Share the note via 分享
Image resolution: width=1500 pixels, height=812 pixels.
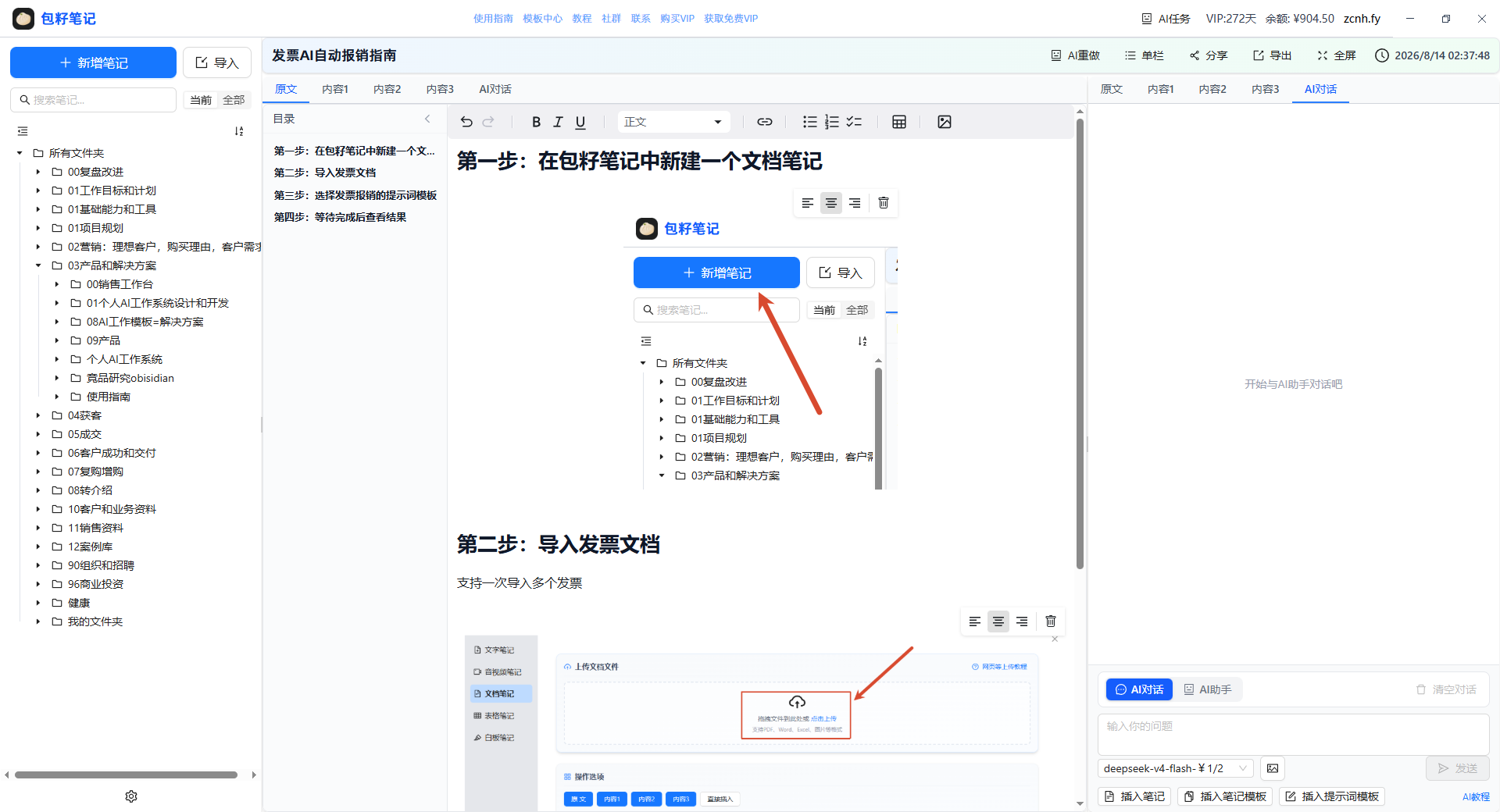tap(1209, 55)
